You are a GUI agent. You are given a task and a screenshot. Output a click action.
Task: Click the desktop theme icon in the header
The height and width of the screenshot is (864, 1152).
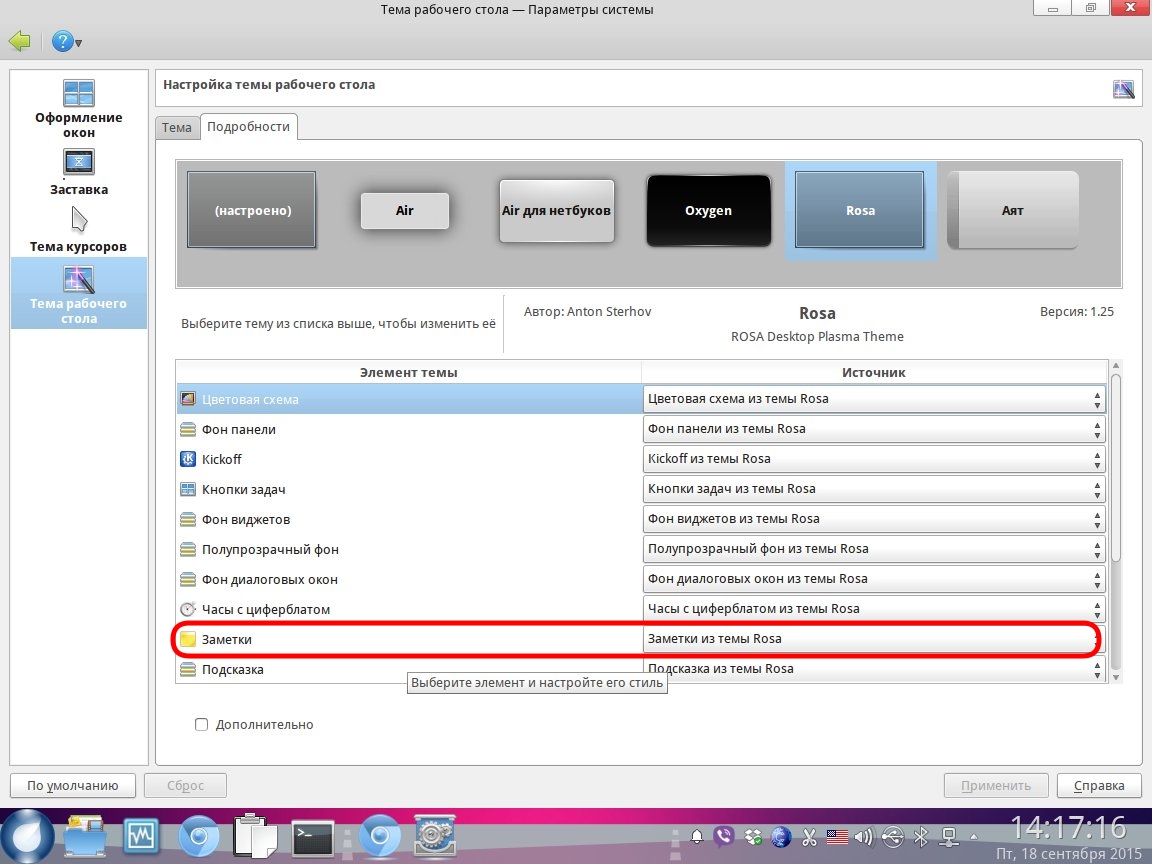pyautogui.click(x=1123, y=90)
